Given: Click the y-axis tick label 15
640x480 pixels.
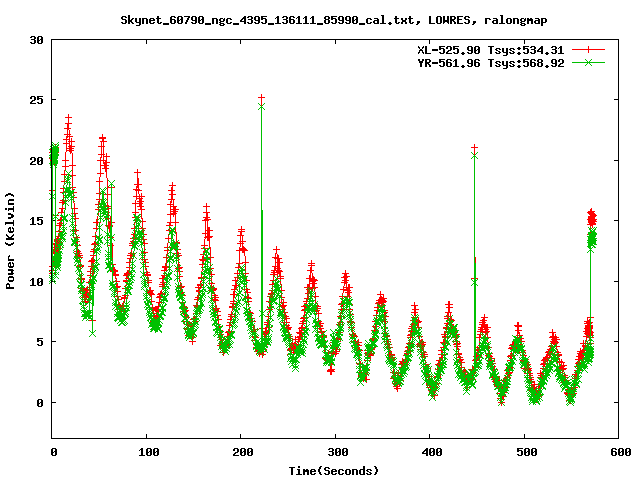Looking at the screenshot, I should pos(36,221).
